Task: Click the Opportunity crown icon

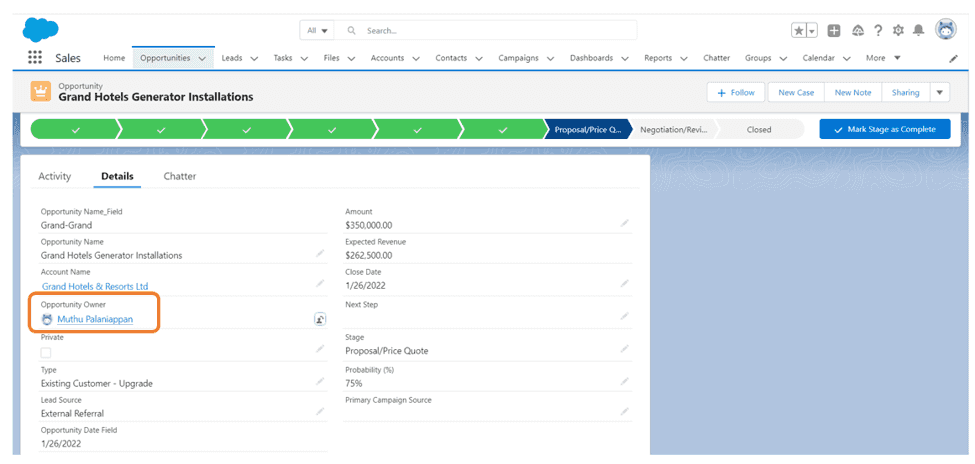Action: (41, 91)
